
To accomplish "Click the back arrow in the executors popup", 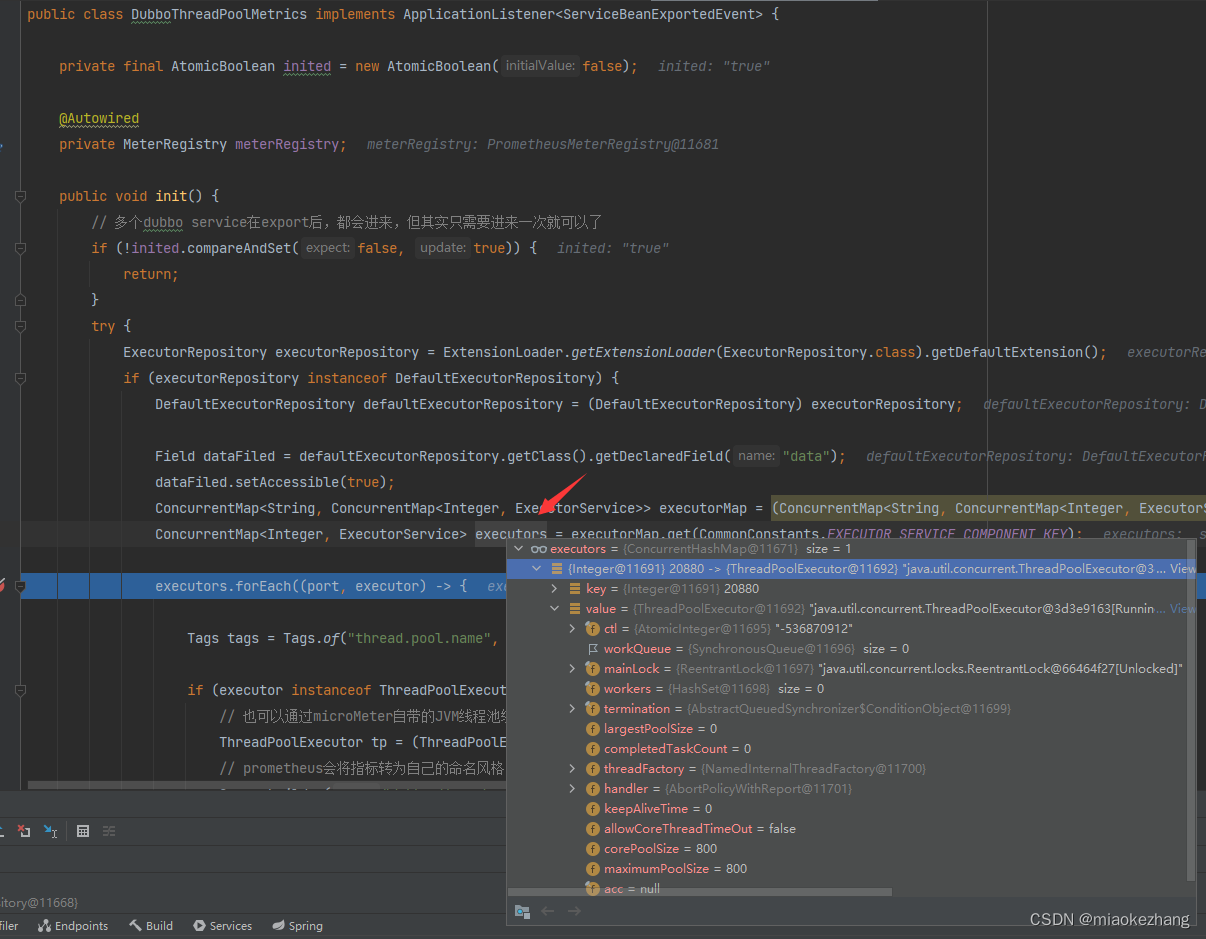I will tap(547, 911).
